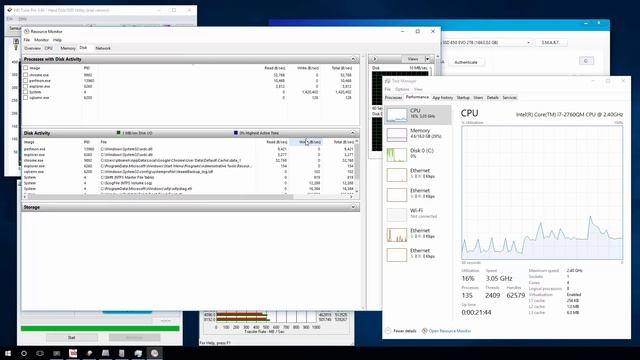Open Cortana search circle on taskbar
Viewport: 640px width, 360px height.
coord(24,353)
